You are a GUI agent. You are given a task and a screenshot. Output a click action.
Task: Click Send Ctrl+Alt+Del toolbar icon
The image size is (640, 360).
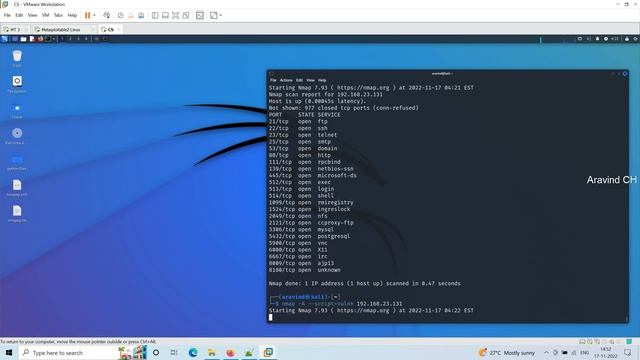tap(107, 16)
